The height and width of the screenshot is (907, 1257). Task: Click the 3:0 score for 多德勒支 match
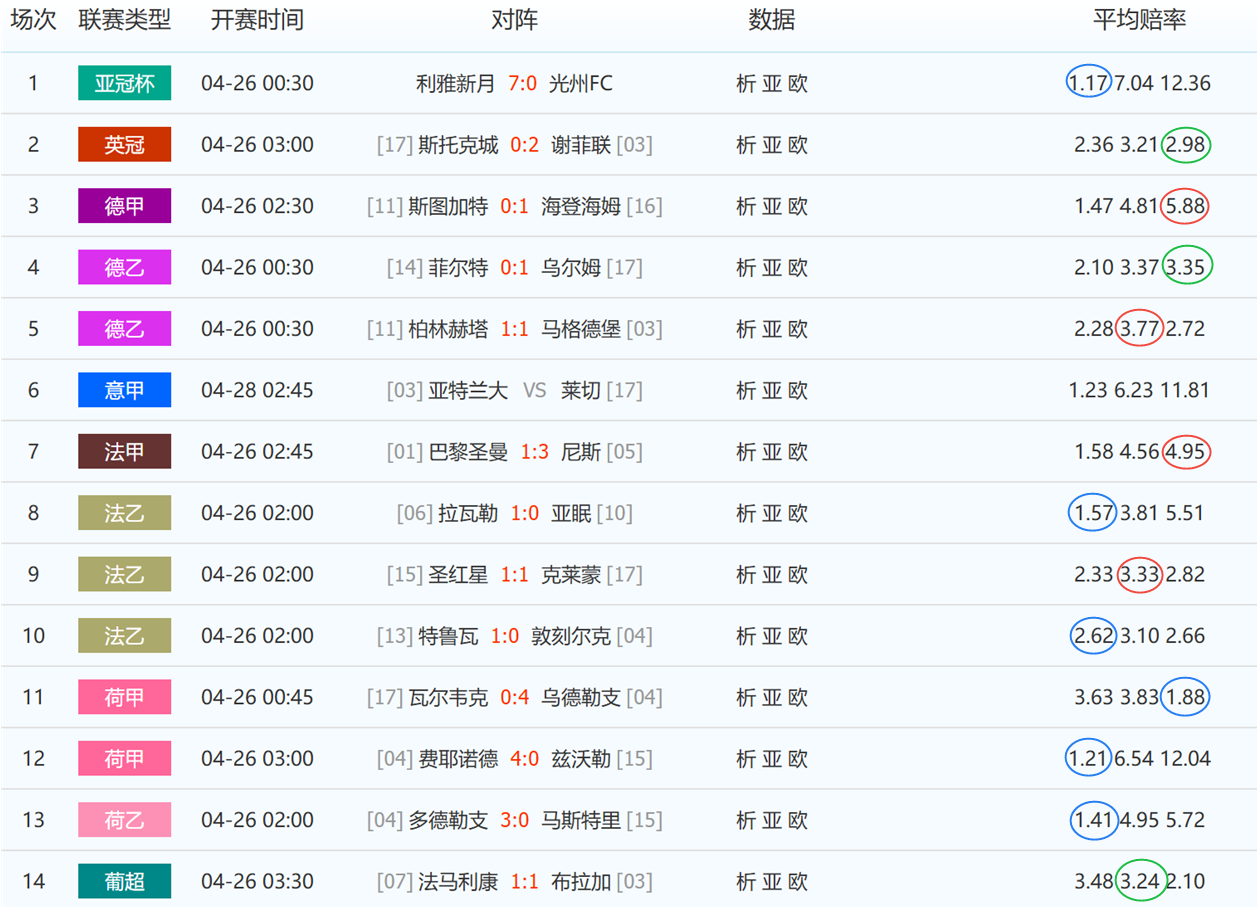(x=514, y=820)
